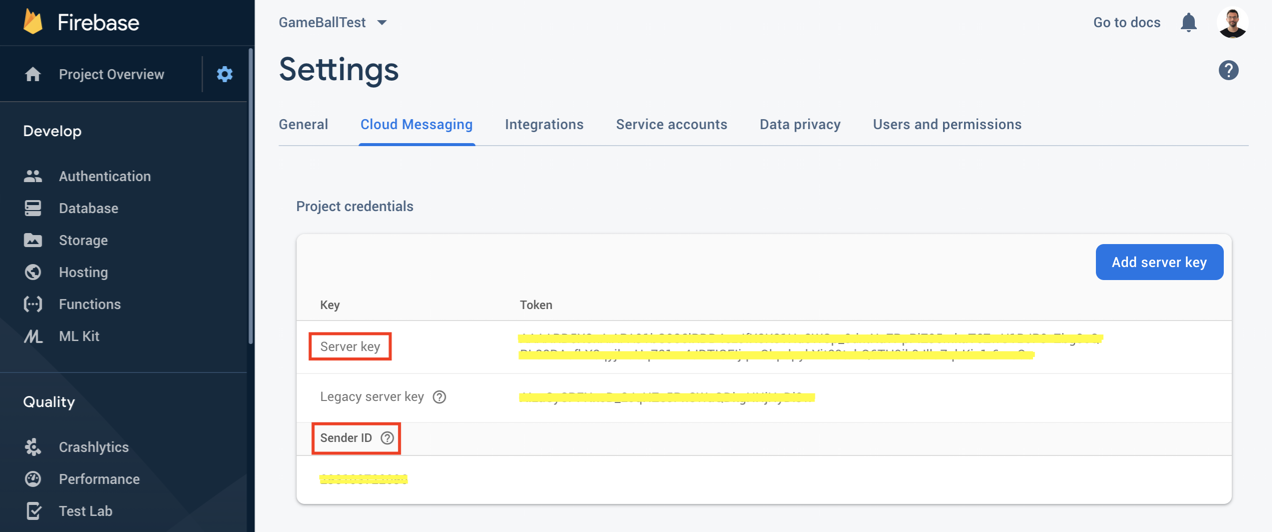1273x532 pixels.
Task: Click the Crashlytics icon
Action: click(33, 447)
